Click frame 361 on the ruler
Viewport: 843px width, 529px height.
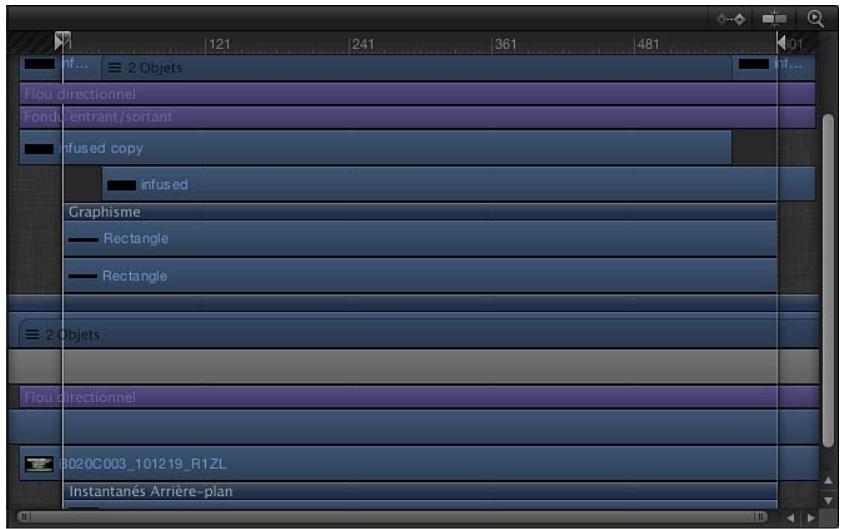coord(505,44)
